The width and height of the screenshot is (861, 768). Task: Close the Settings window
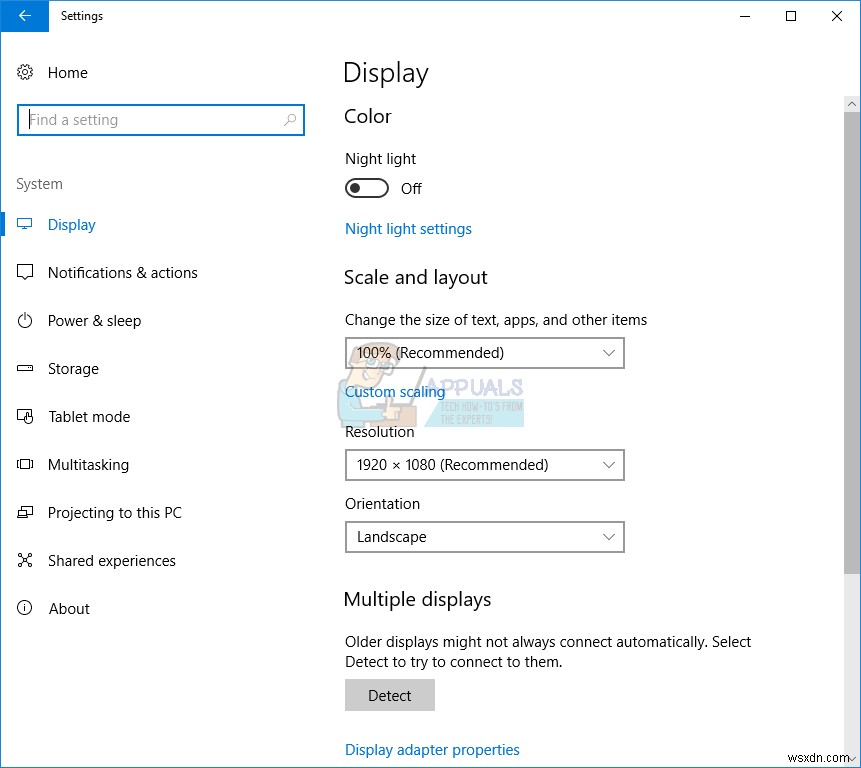pos(837,16)
